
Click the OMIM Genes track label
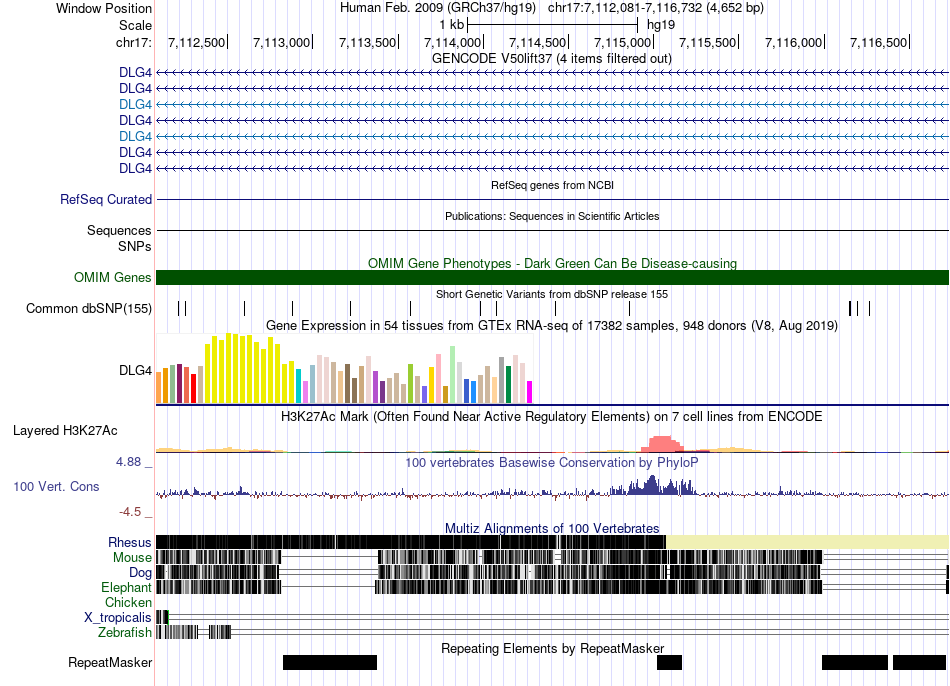pyautogui.click(x=112, y=278)
